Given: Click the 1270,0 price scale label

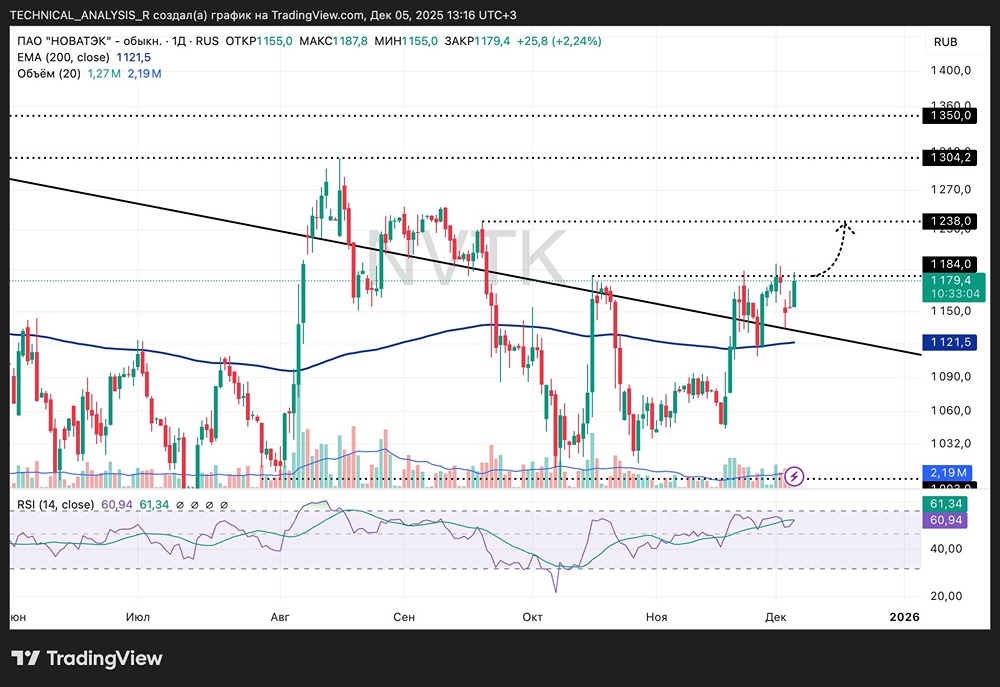Looking at the screenshot, I should [x=950, y=189].
